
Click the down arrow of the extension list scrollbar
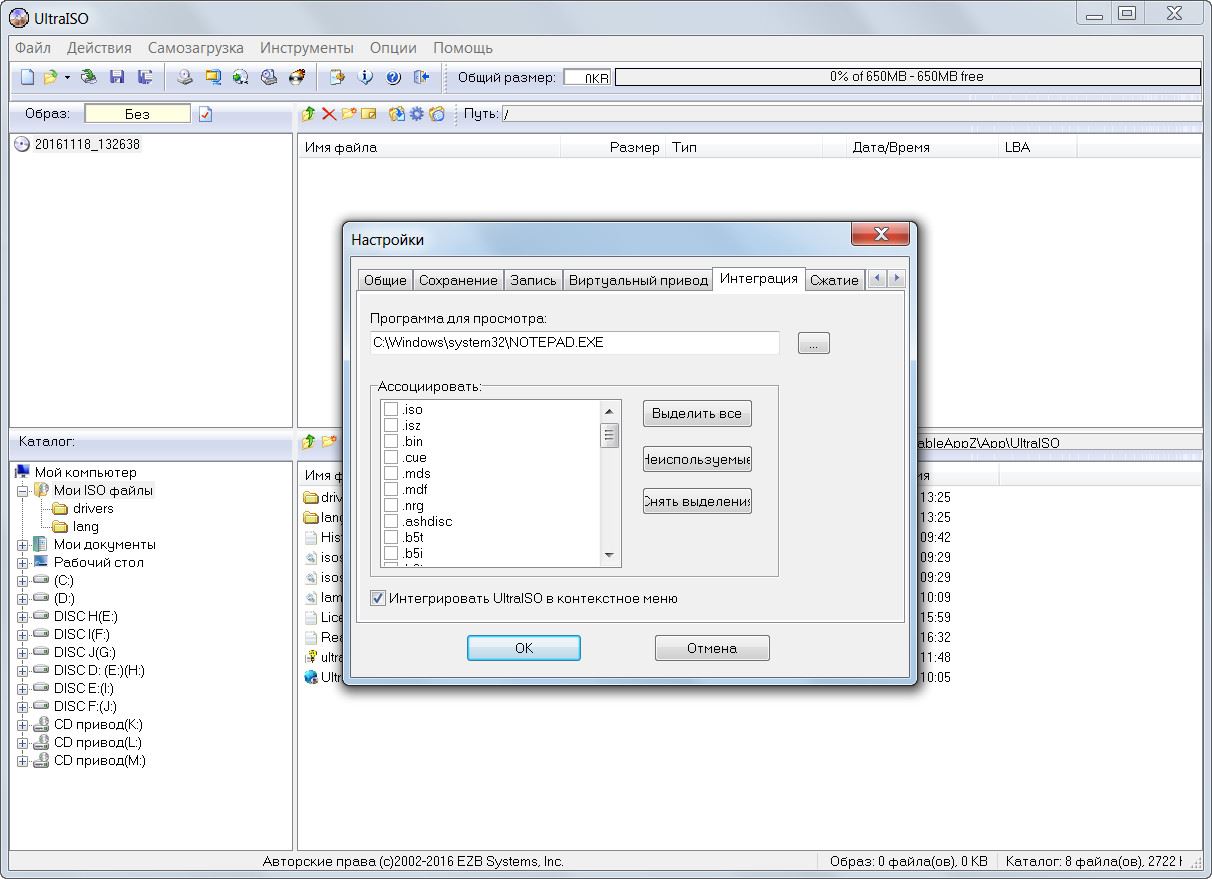609,555
